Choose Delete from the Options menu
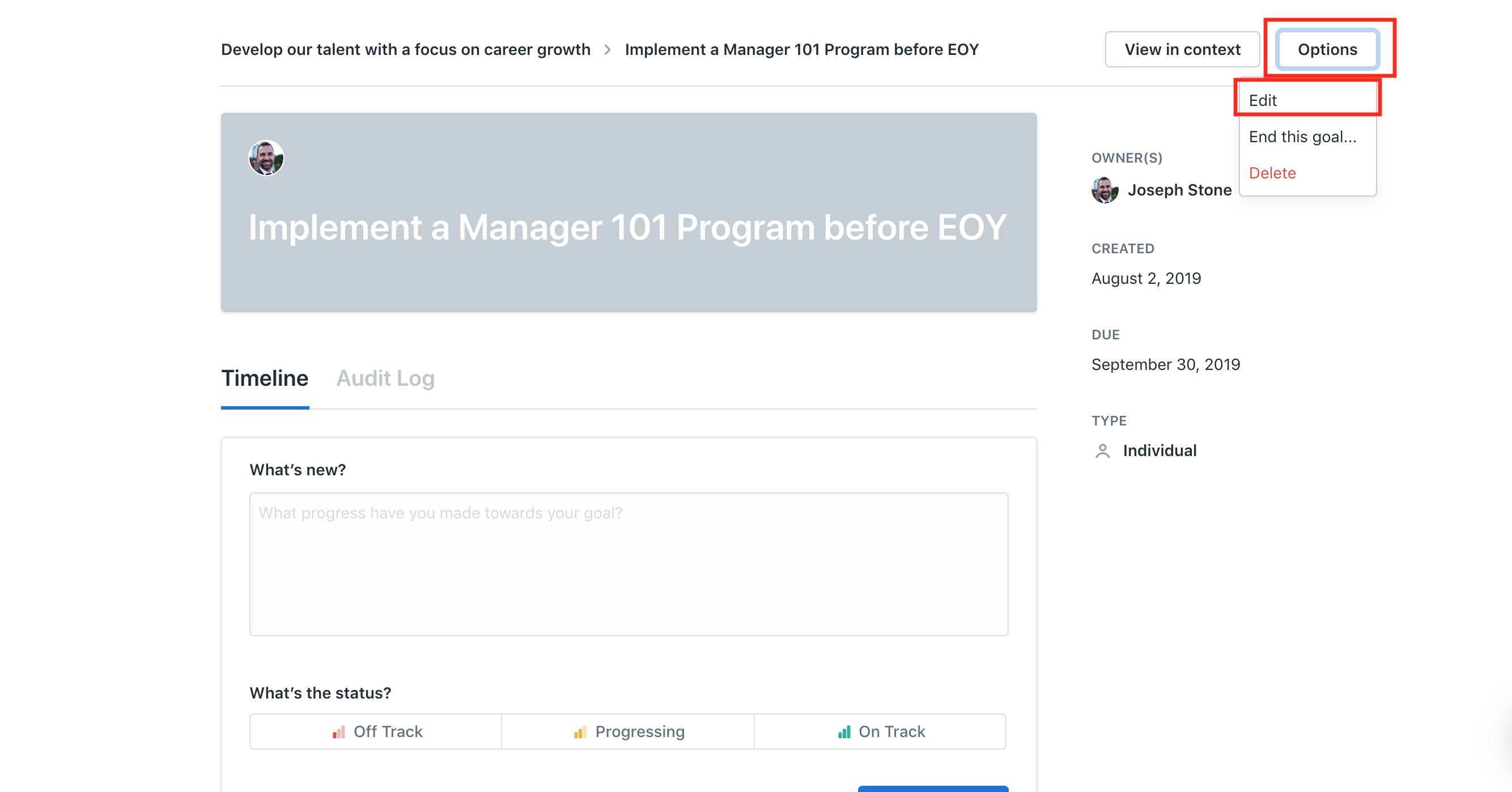Image resolution: width=1512 pixels, height=792 pixels. click(x=1308, y=173)
